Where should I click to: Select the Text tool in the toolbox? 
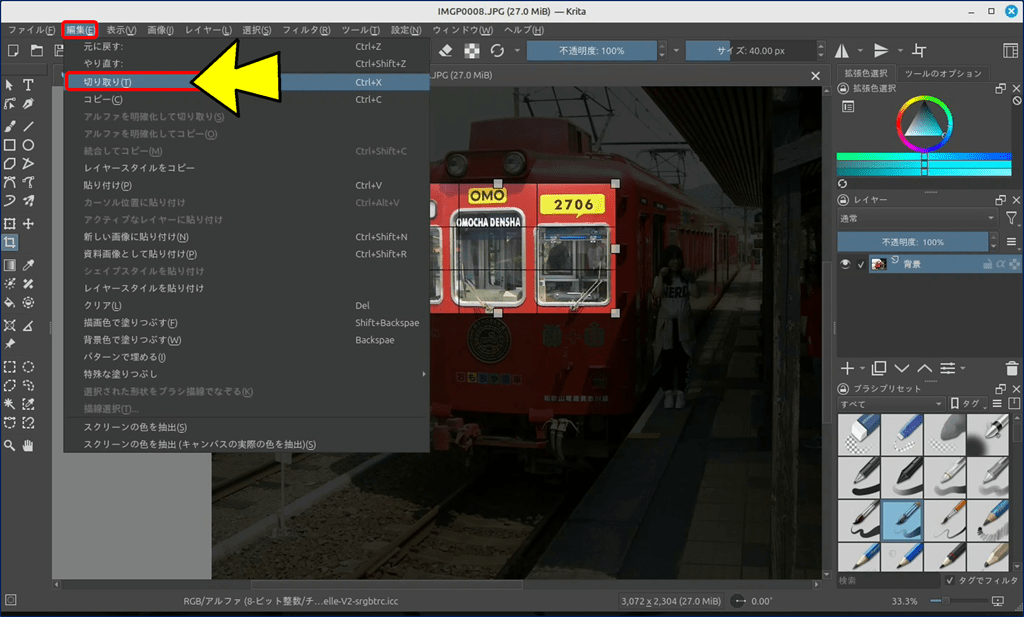coord(29,85)
